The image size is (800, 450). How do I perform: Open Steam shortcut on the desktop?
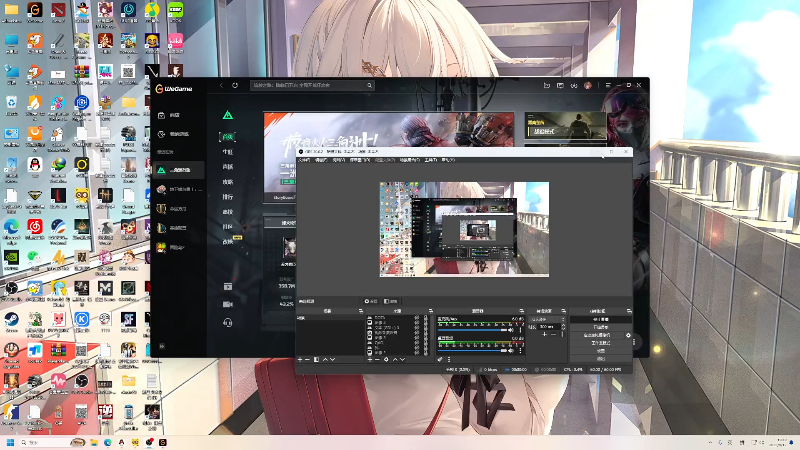11,319
